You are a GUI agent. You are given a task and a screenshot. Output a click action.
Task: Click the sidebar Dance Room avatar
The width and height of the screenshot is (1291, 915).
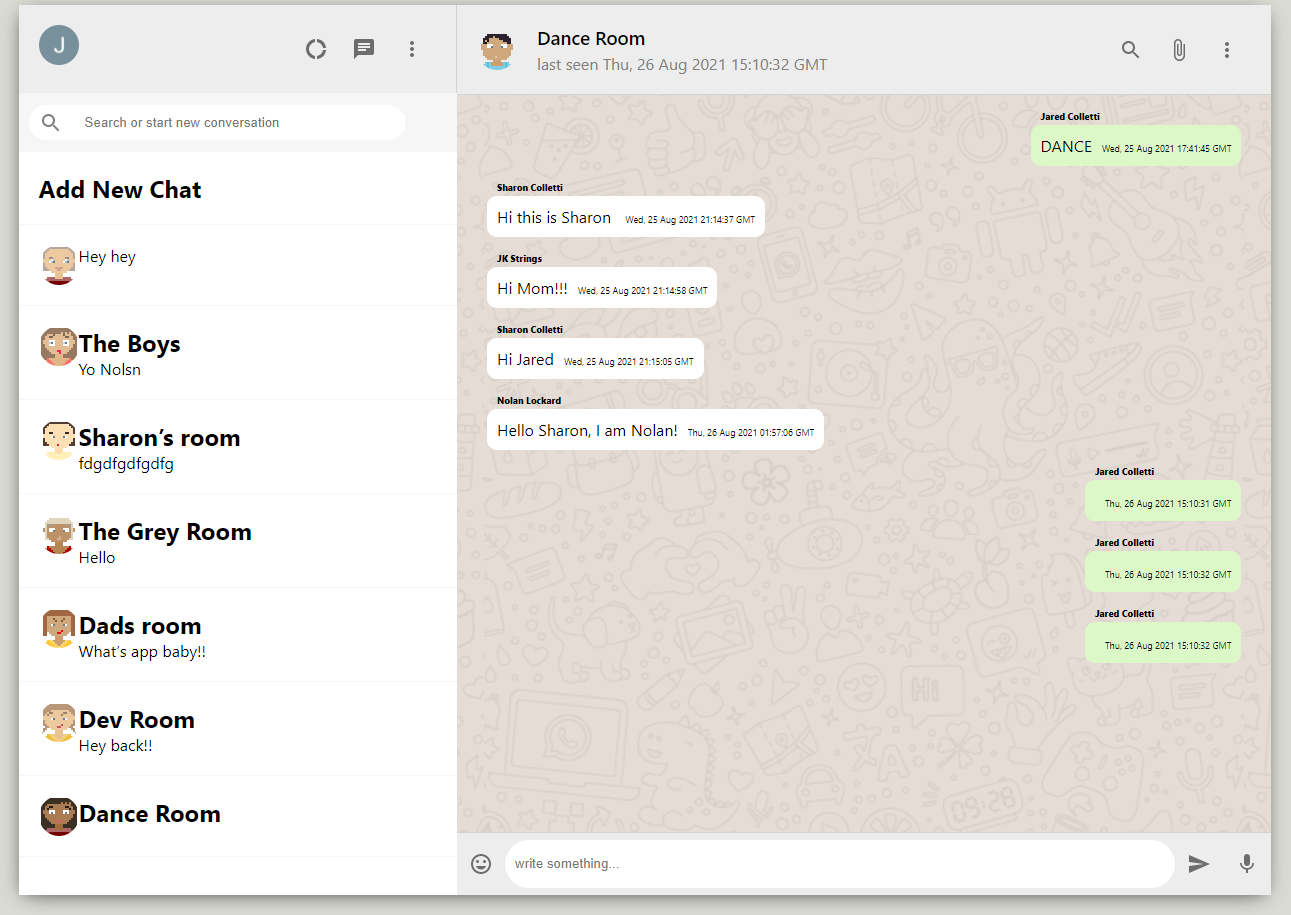(59, 816)
